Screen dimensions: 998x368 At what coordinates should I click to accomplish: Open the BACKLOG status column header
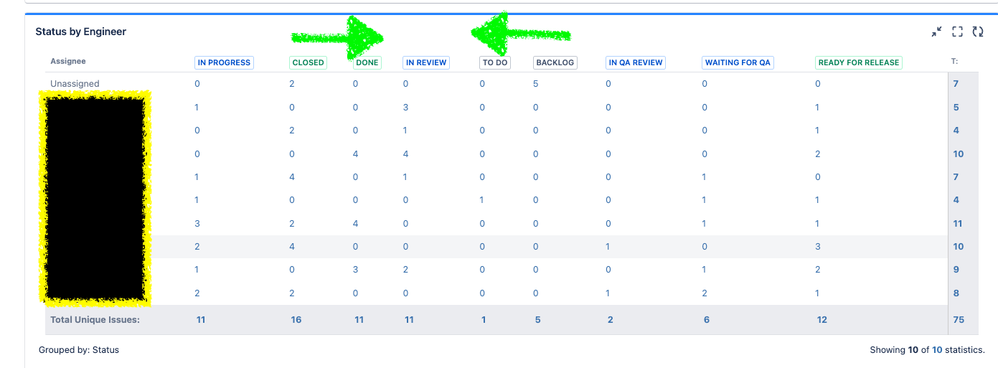click(555, 62)
